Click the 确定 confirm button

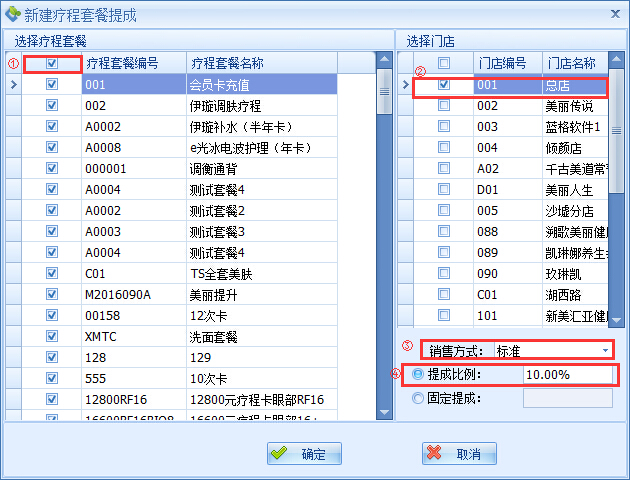(305, 454)
